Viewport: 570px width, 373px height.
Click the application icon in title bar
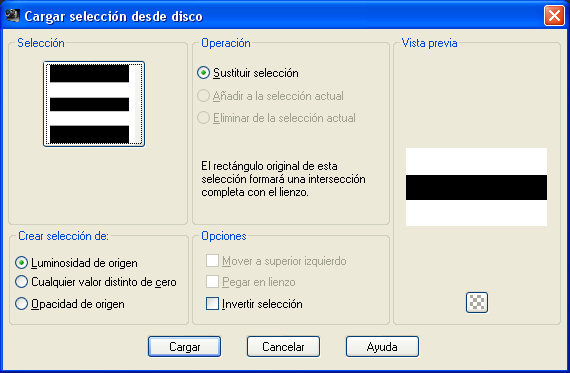tap(12, 15)
